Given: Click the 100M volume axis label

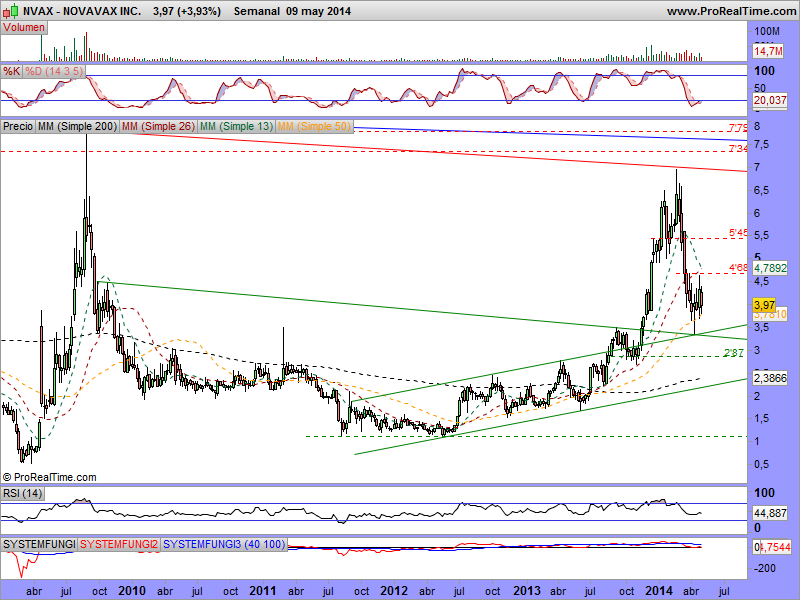Looking at the screenshot, I should click(x=767, y=32).
